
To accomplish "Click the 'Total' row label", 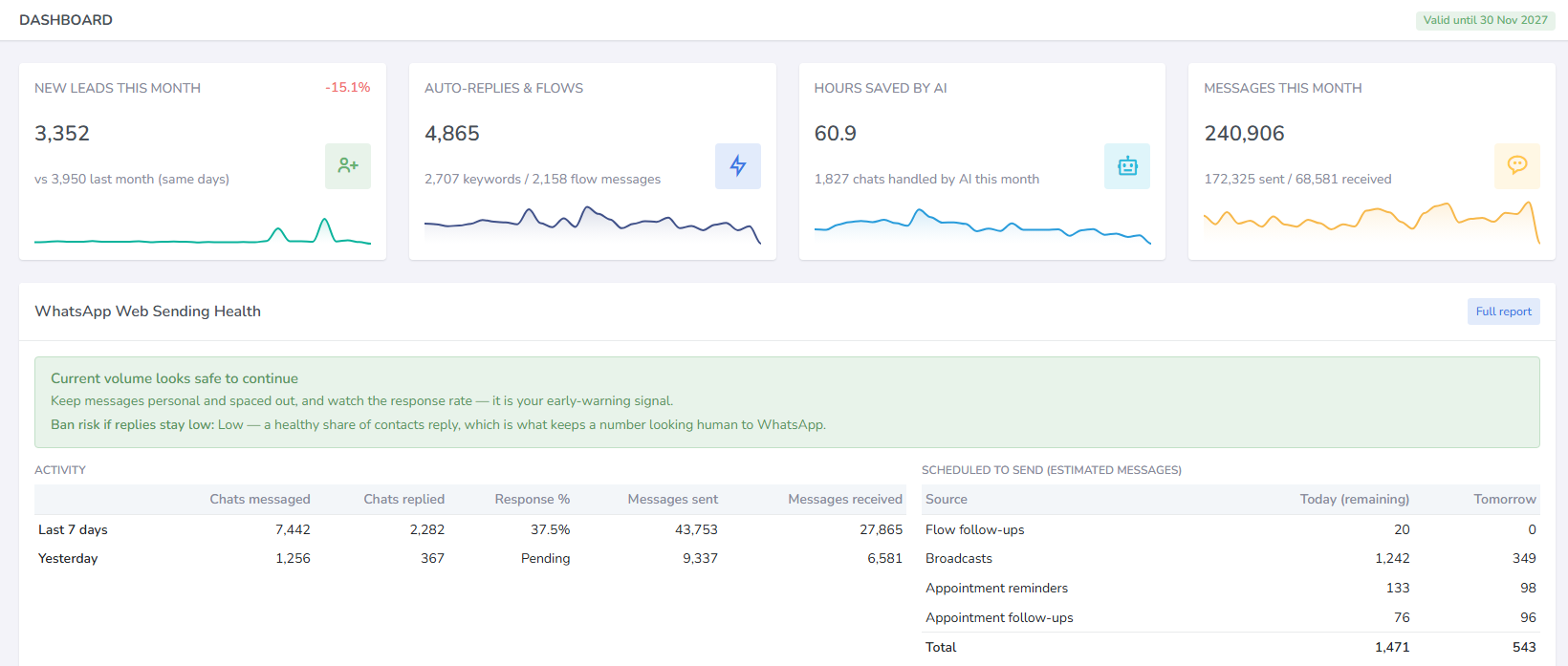I will pos(941,647).
